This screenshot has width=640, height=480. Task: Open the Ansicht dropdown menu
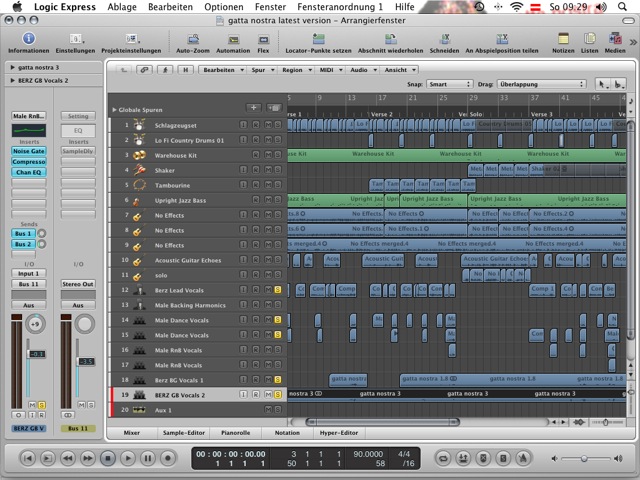pyautogui.click(x=399, y=70)
